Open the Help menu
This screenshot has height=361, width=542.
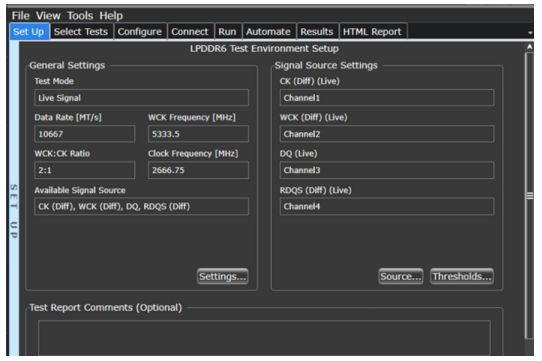point(111,16)
